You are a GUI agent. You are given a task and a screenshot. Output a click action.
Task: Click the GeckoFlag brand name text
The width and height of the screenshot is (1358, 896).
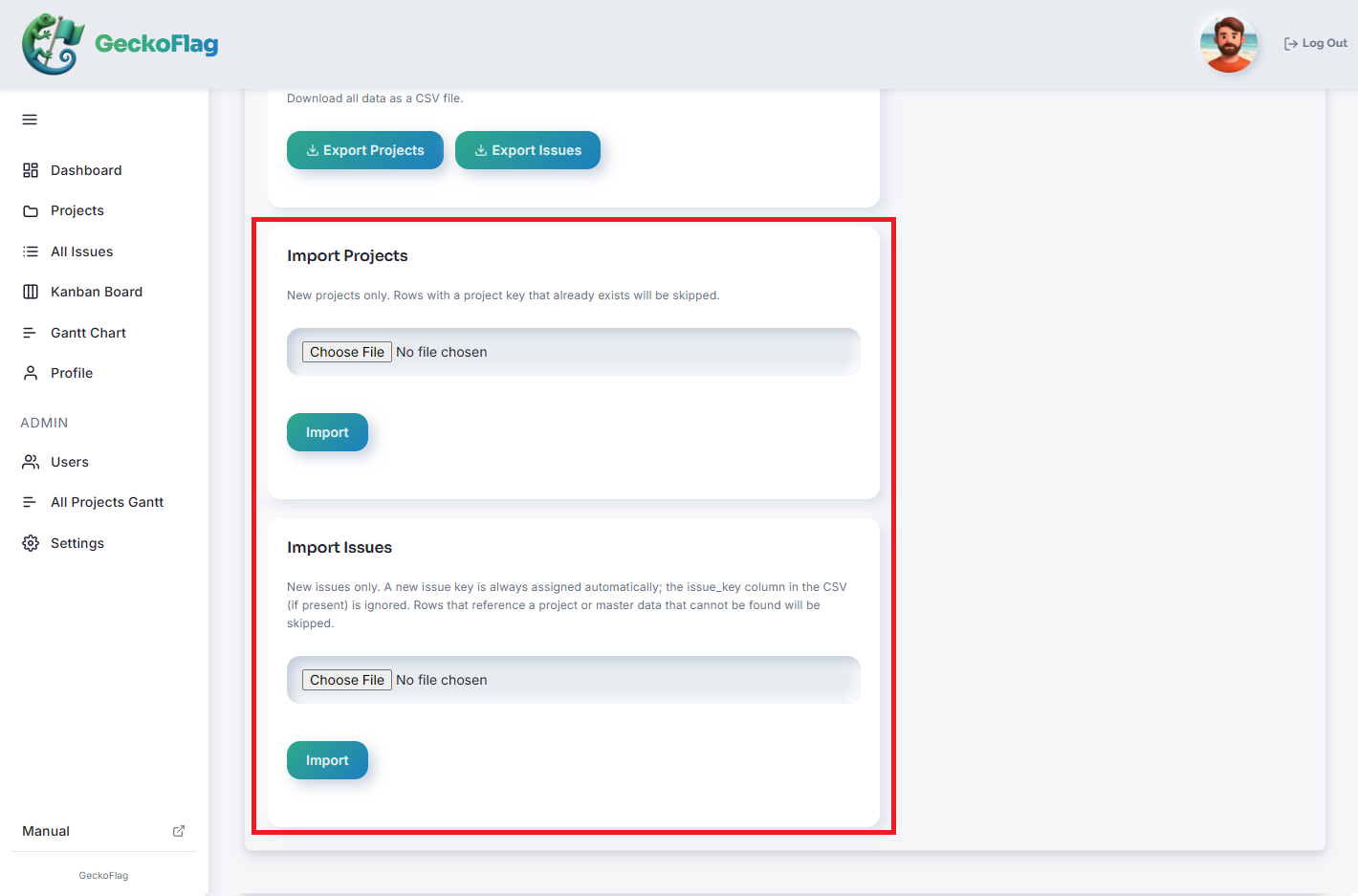click(x=157, y=44)
